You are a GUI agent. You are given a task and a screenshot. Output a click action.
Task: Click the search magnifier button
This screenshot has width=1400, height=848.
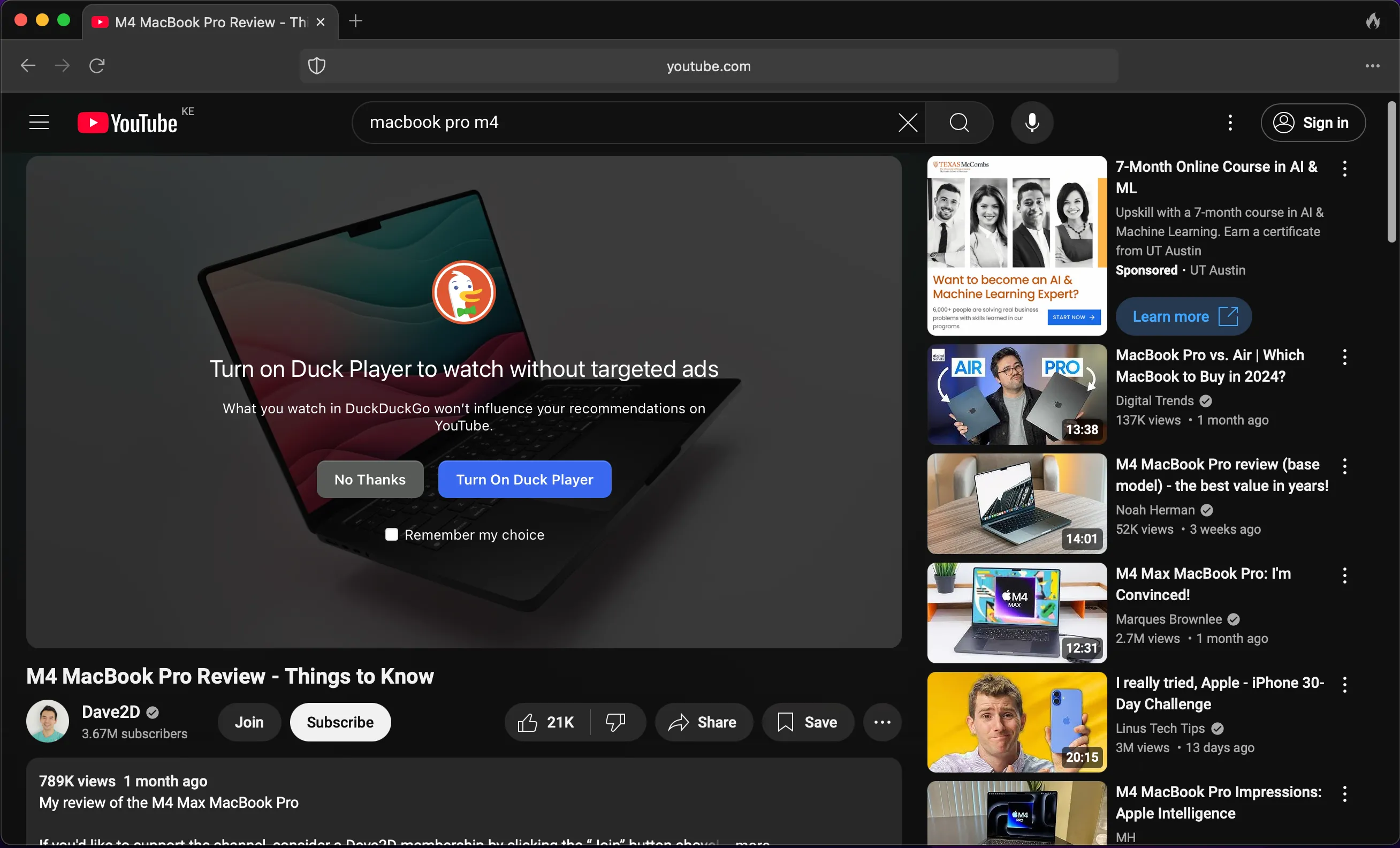click(959, 122)
